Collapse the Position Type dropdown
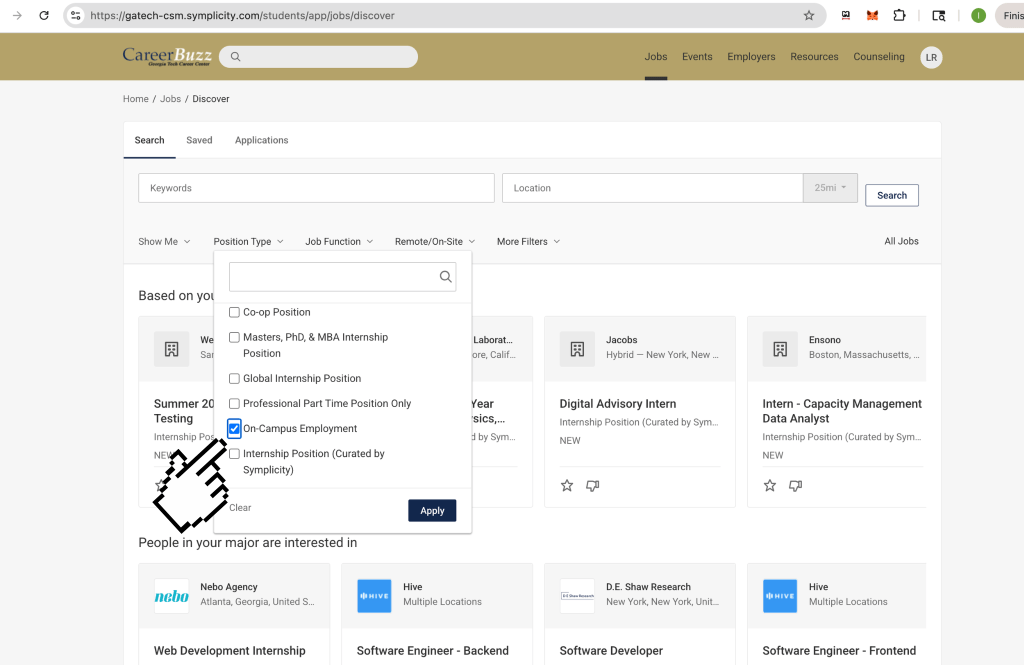 pyautogui.click(x=248, y=242)
